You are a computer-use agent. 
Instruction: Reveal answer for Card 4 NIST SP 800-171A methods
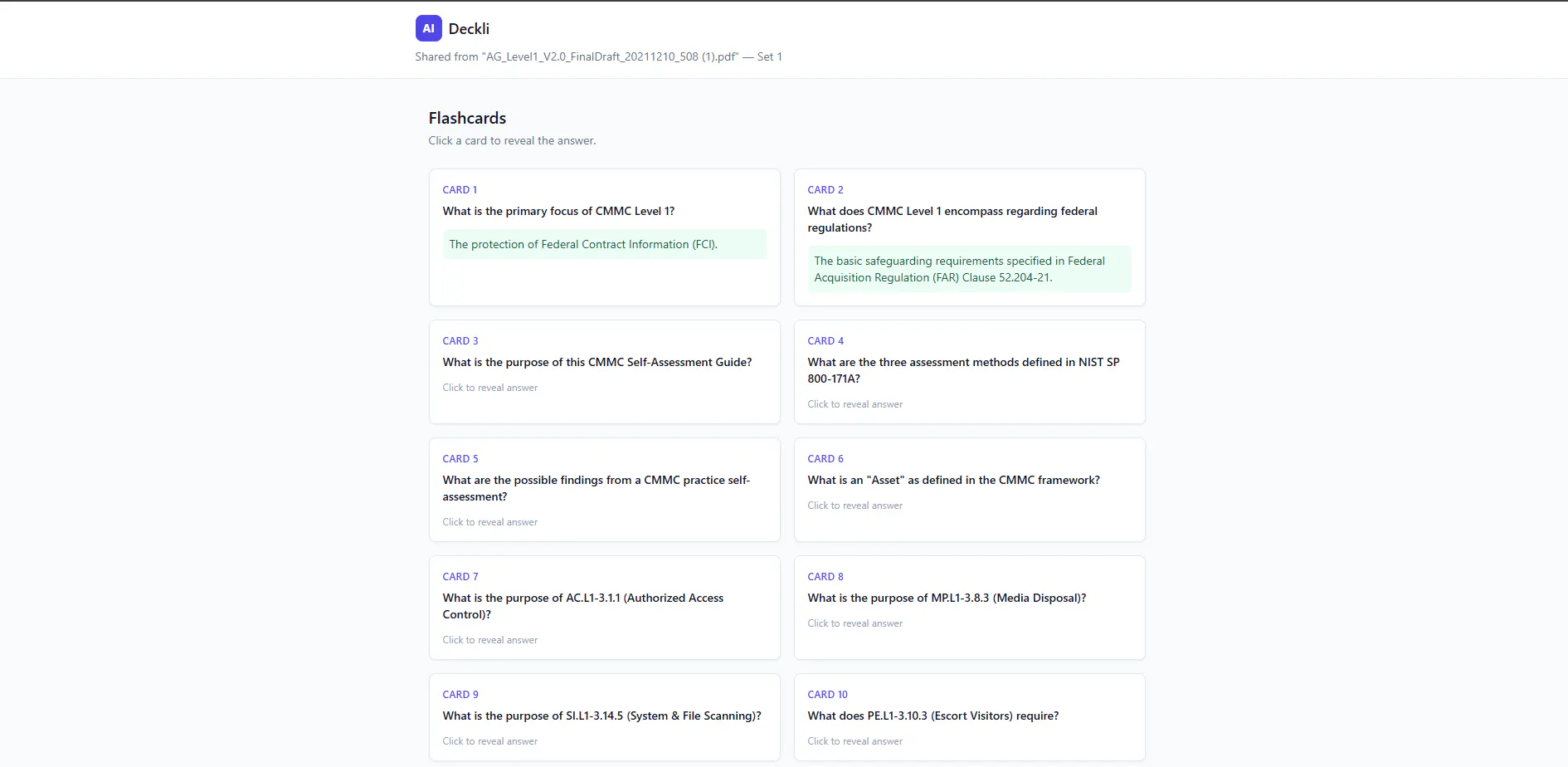[x=855, y=404]
